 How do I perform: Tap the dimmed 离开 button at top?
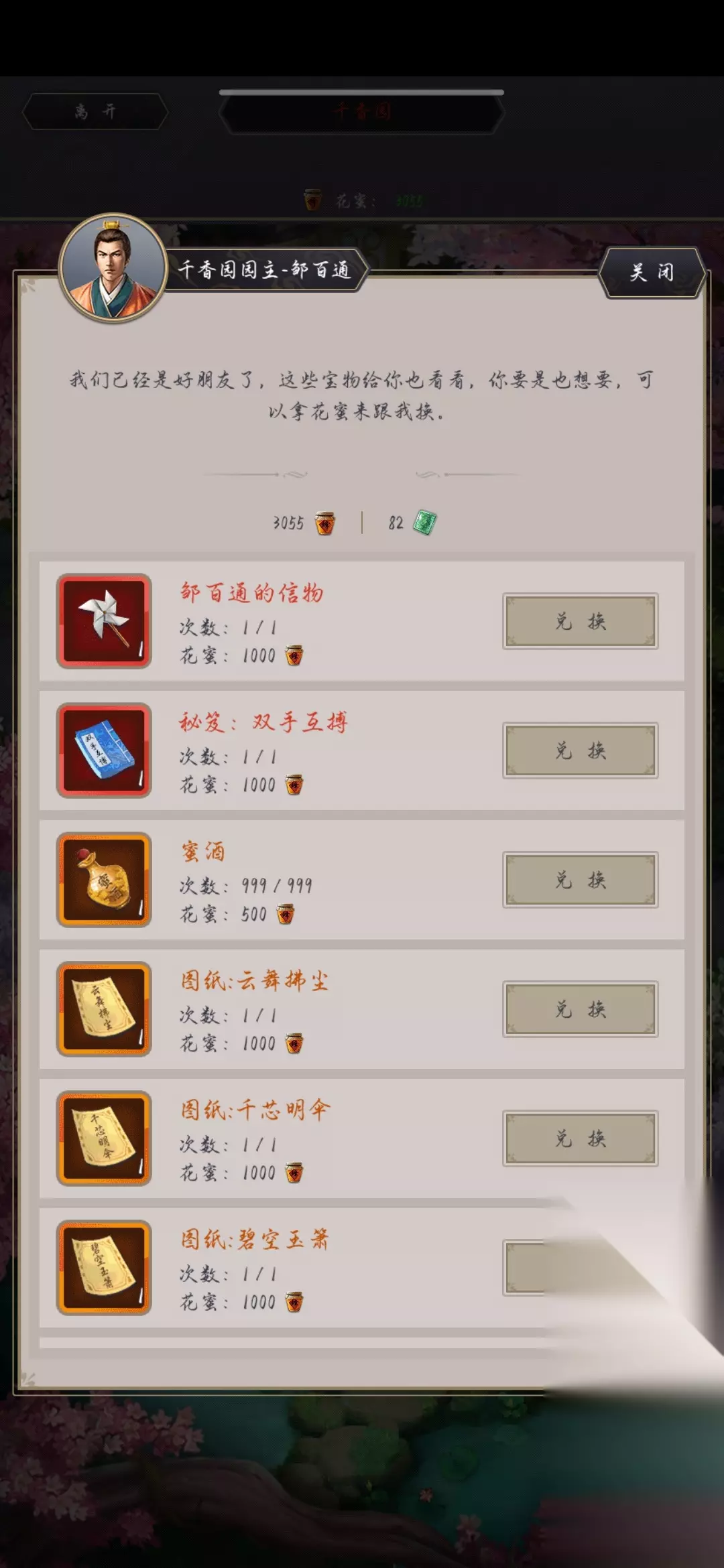coord(95,111)
